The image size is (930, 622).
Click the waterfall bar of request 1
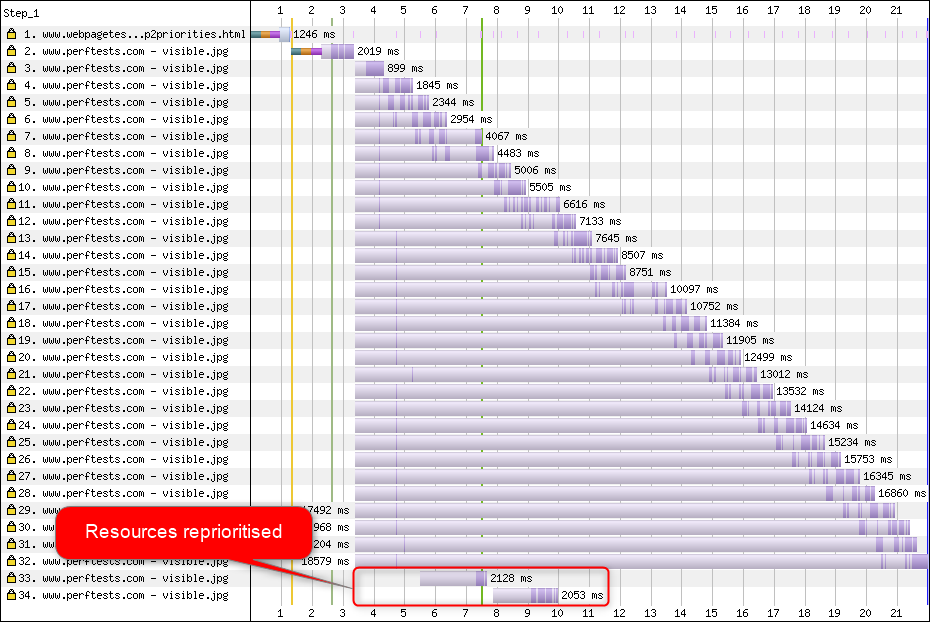tap(270, 34)
